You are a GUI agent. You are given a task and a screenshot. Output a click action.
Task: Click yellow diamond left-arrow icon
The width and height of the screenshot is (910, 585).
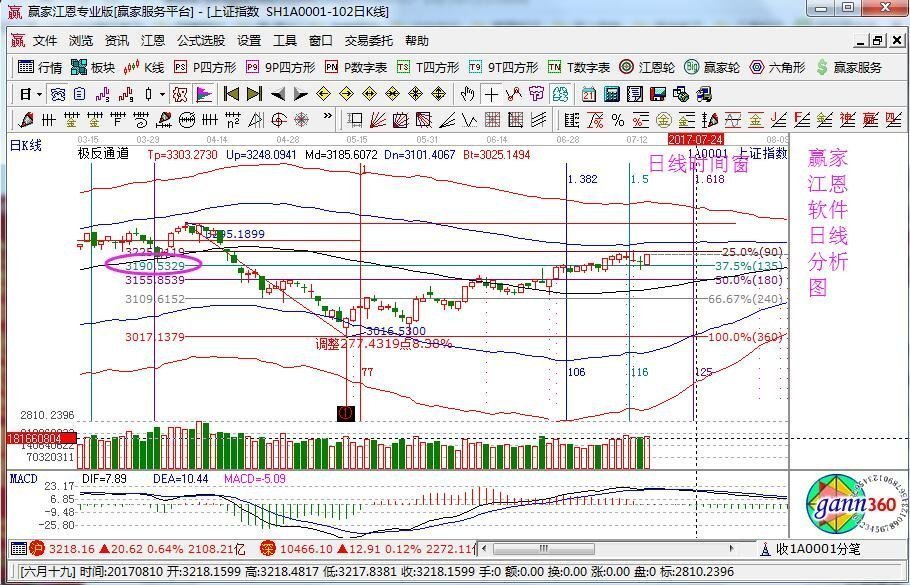point(324,94)
